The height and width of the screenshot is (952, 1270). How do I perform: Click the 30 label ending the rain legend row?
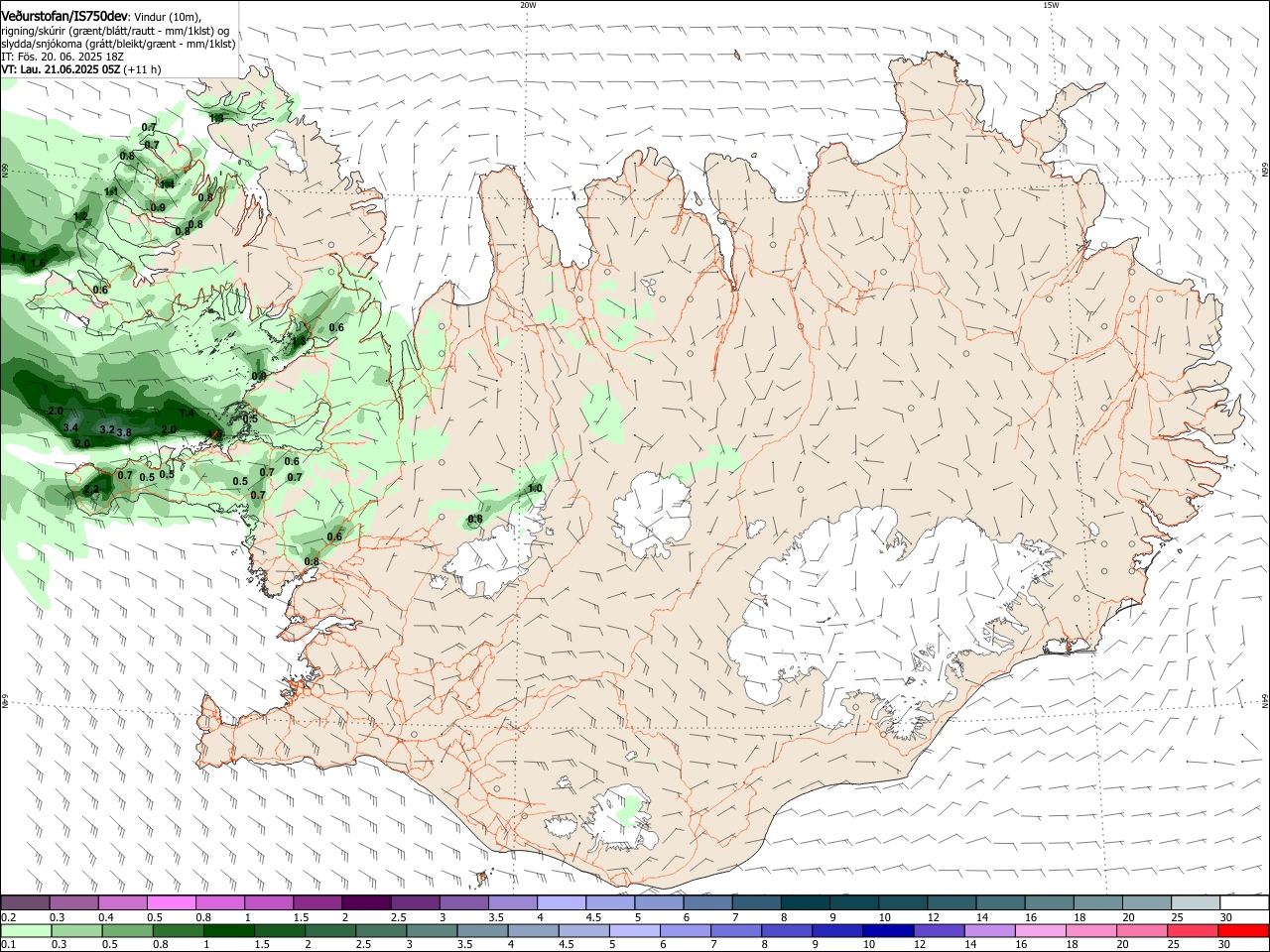(x=1225, y=945)
